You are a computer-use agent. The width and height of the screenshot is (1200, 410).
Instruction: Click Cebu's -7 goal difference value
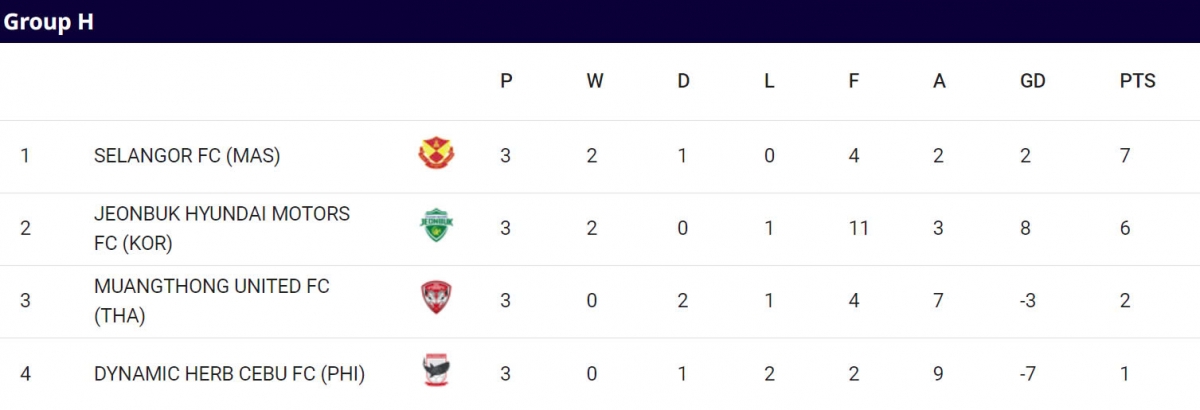[1030, 374]
